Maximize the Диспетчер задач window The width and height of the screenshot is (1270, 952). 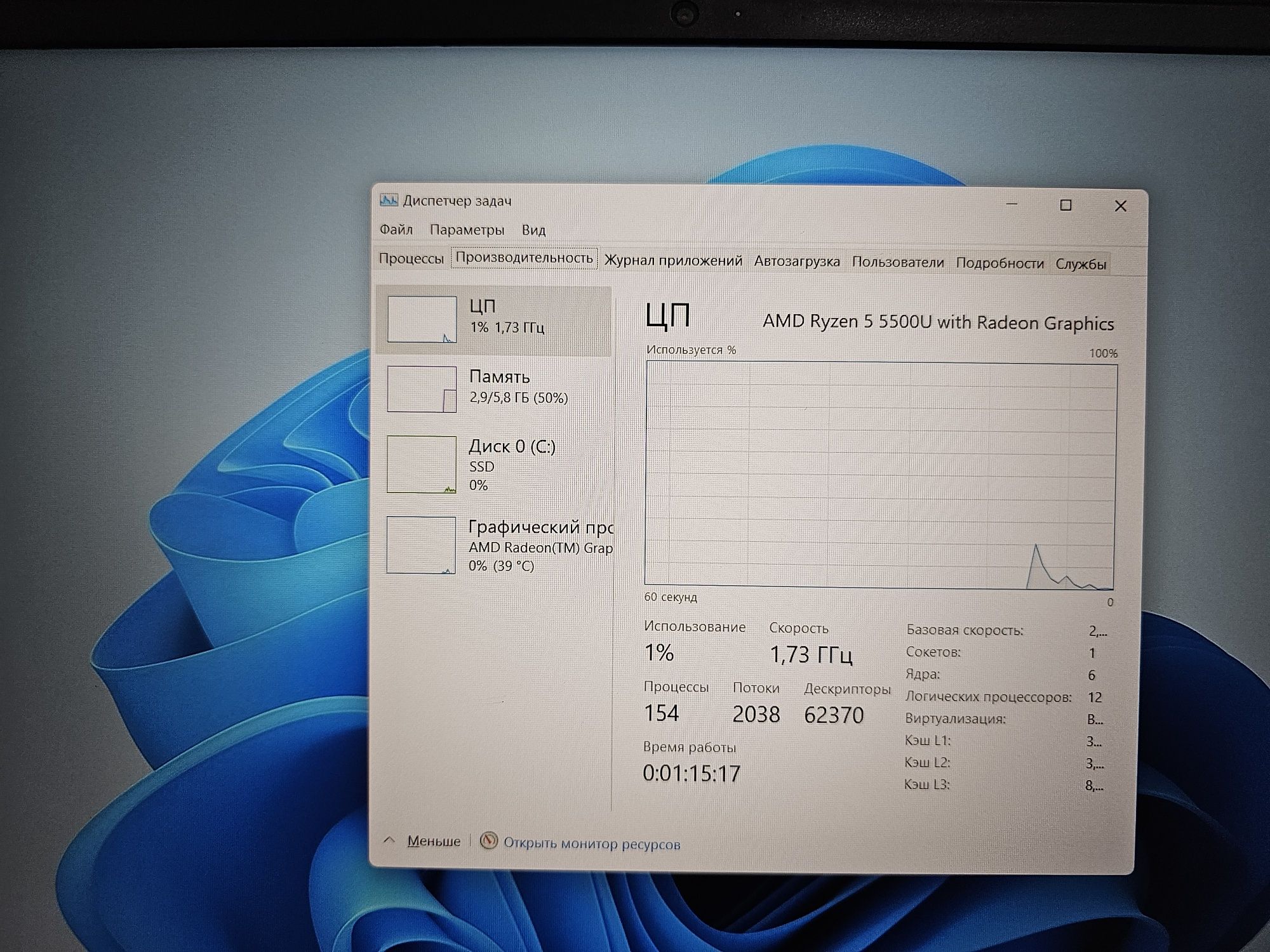pyautogui.click(x=1066, y=205)
